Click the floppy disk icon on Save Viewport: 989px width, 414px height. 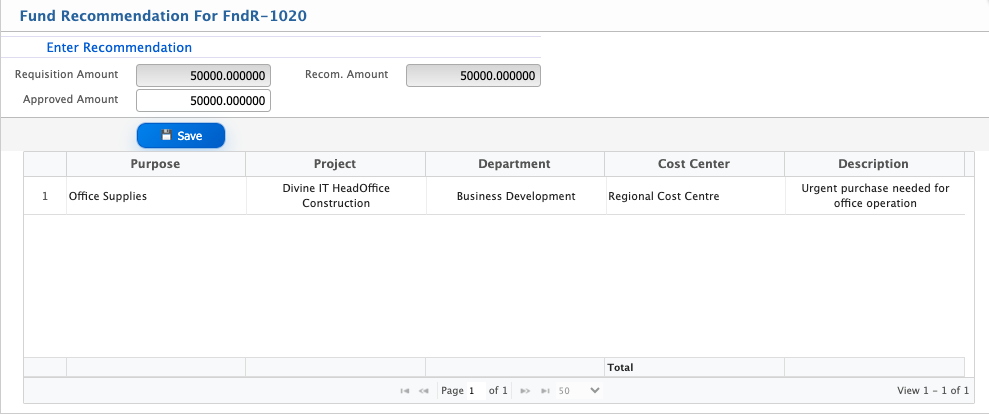coord(167,135)
